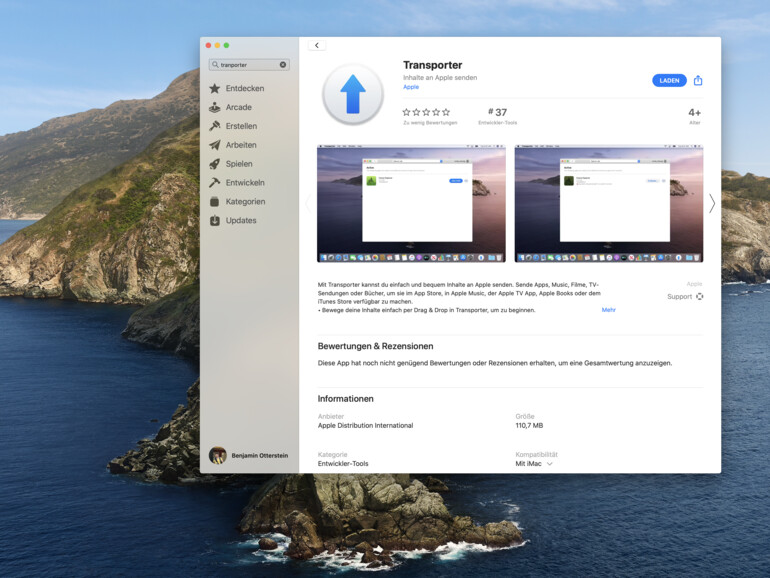The height and width of the screenshot is (578, 770).
Task: Click the magnifier icon in search field
Action: click(x=215, y=64)
